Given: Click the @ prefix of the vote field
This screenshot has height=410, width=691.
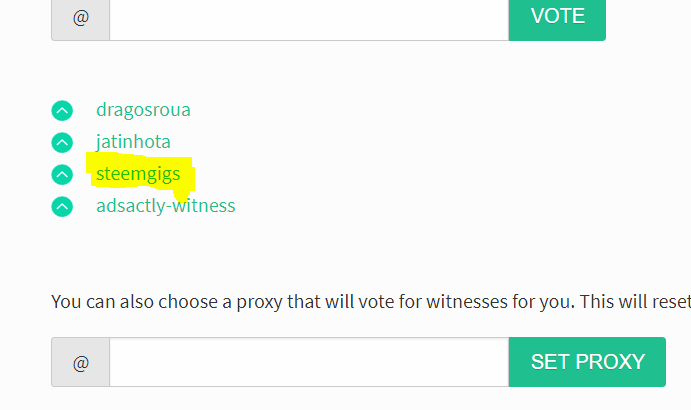Looking at the screenshot, I should click(81, 18).
